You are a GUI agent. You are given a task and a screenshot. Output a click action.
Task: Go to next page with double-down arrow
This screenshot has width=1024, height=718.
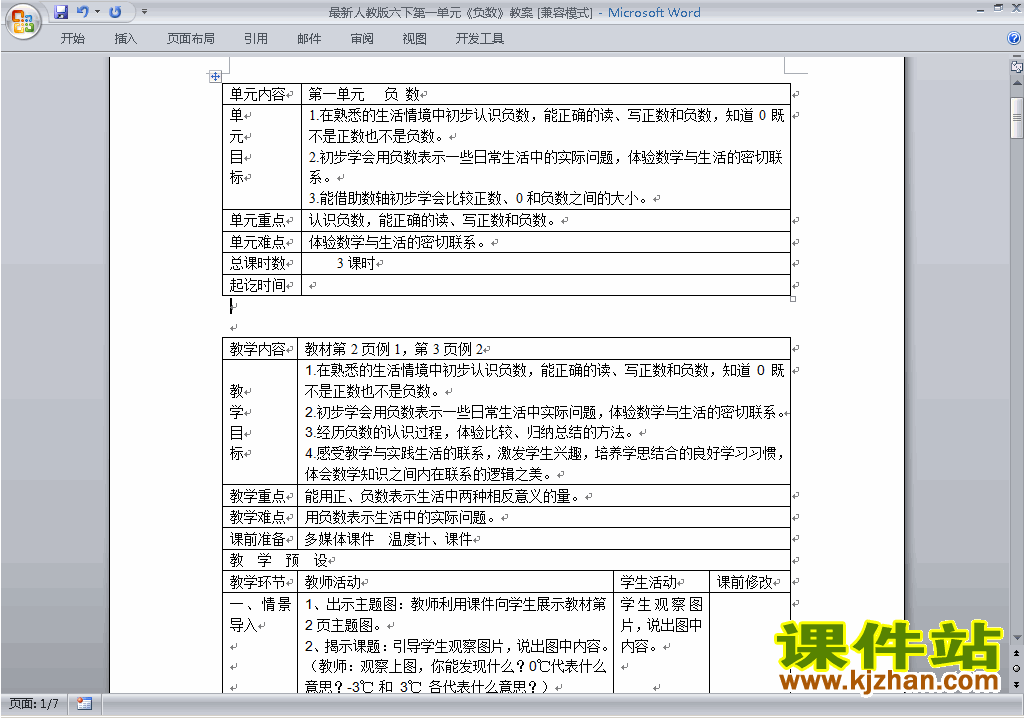click(x=1017, y=684)
